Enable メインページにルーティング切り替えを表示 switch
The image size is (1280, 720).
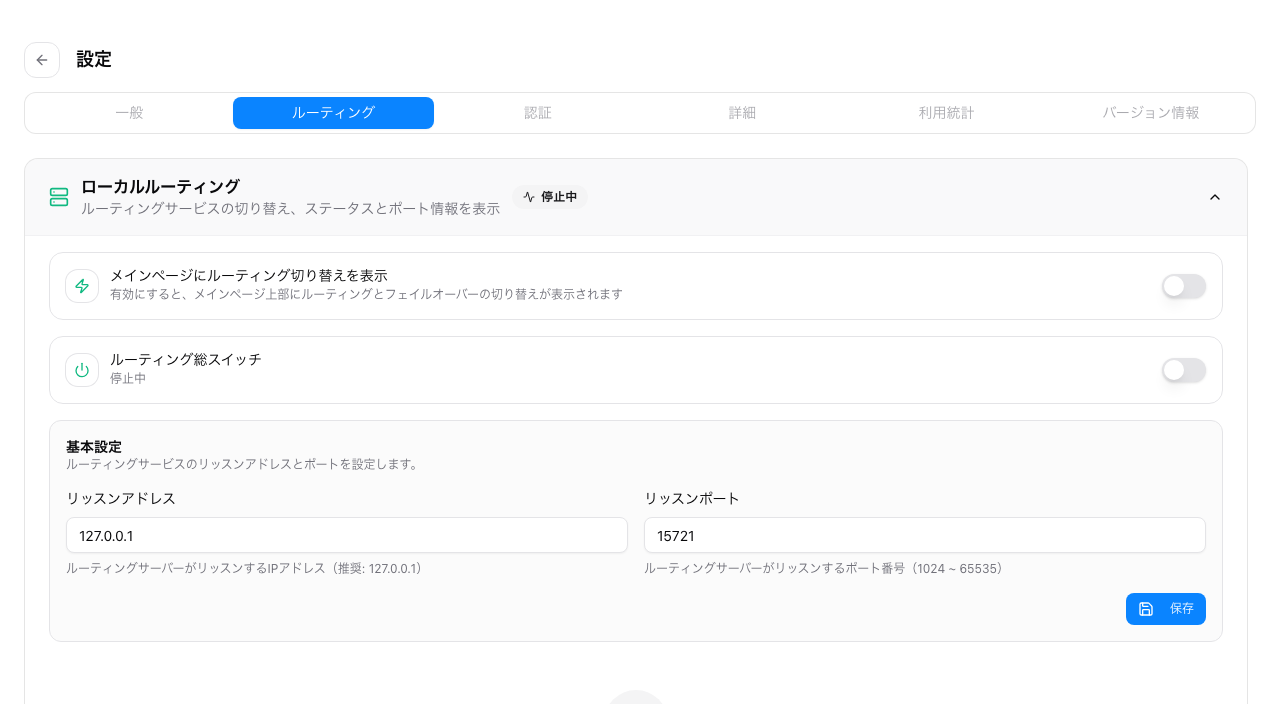tap(1184, 286)
